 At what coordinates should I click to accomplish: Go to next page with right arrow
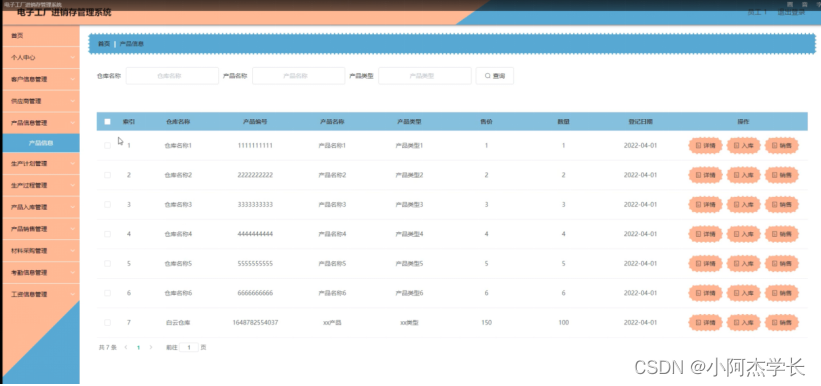[x=151, y=347]
